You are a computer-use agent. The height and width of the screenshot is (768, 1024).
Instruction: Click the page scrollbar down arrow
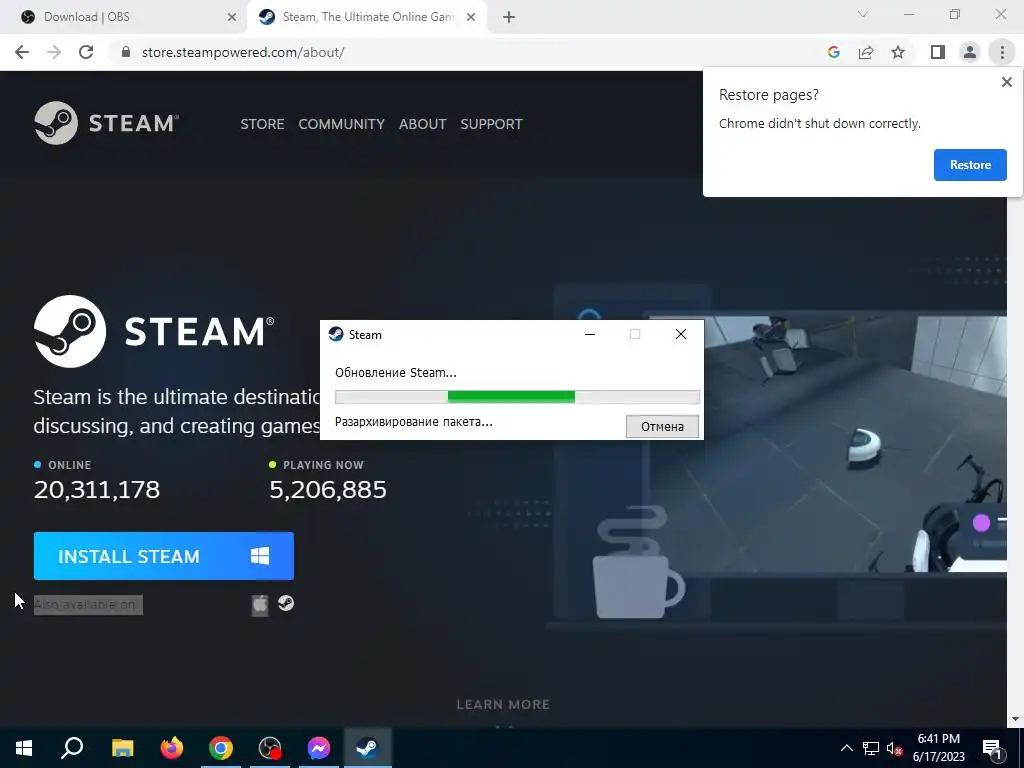1015,720
